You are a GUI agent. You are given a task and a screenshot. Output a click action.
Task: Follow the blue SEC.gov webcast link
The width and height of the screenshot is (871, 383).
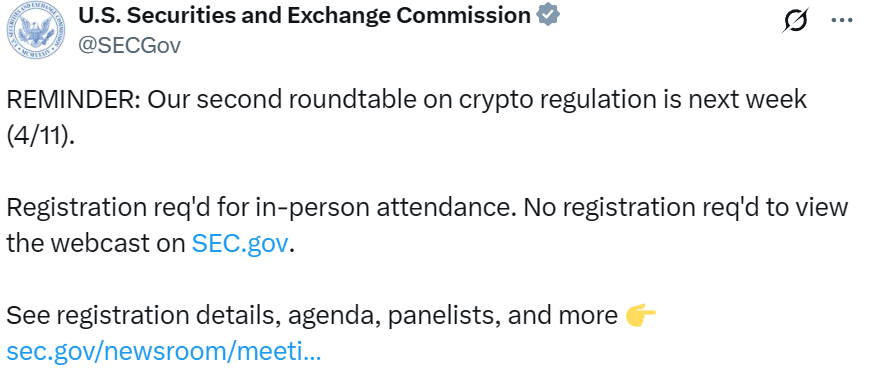[240, 243]
